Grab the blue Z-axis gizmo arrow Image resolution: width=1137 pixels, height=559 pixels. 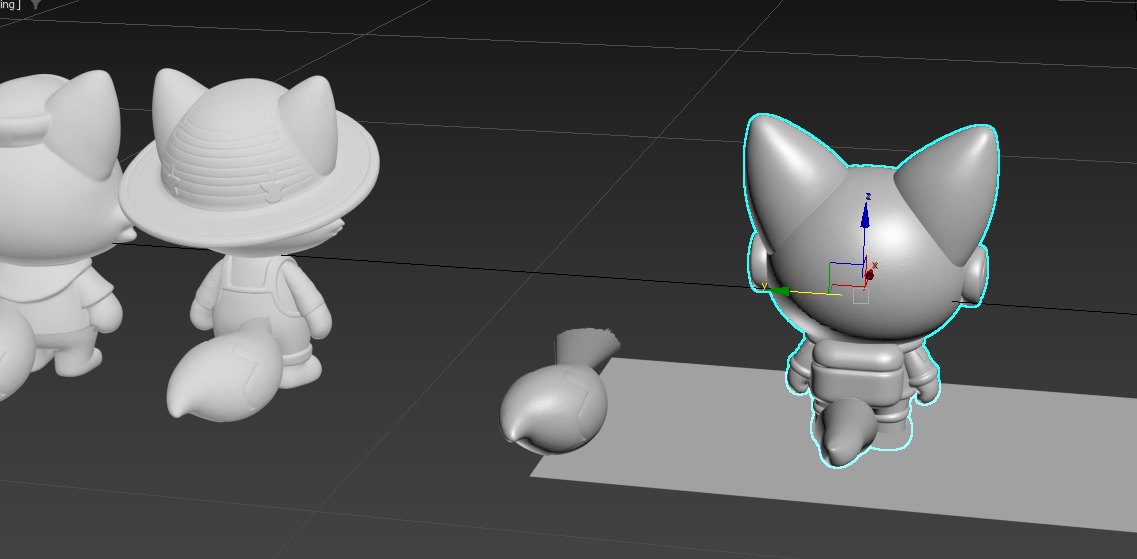(865, 214)
